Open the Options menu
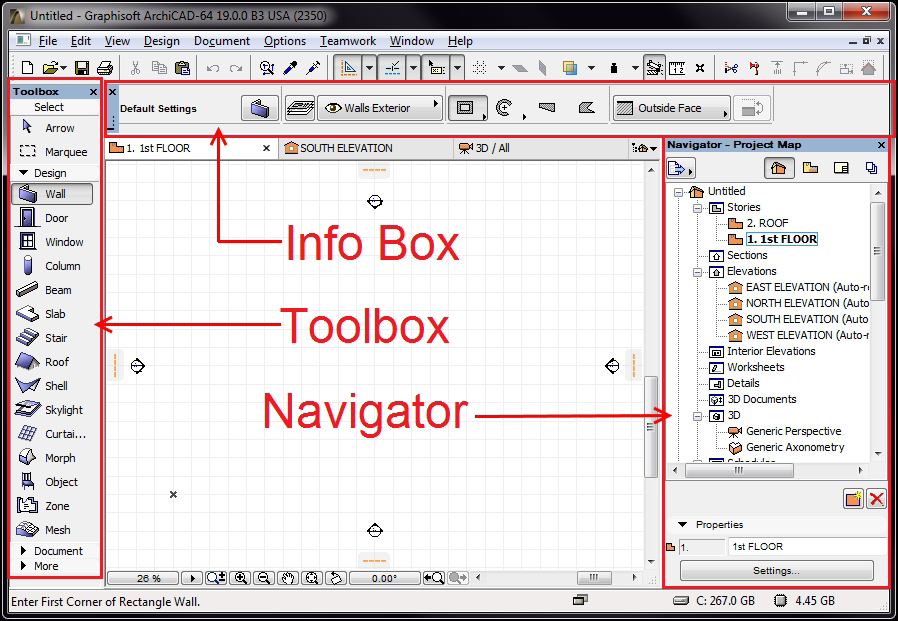This screenshot has height=621, width=898. (285, 41)
